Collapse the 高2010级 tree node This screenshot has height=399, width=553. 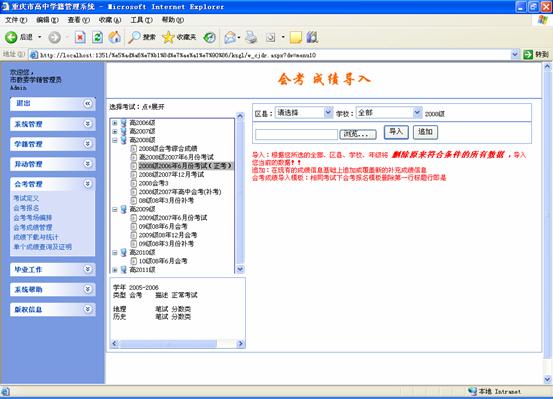tap(115, 253)
